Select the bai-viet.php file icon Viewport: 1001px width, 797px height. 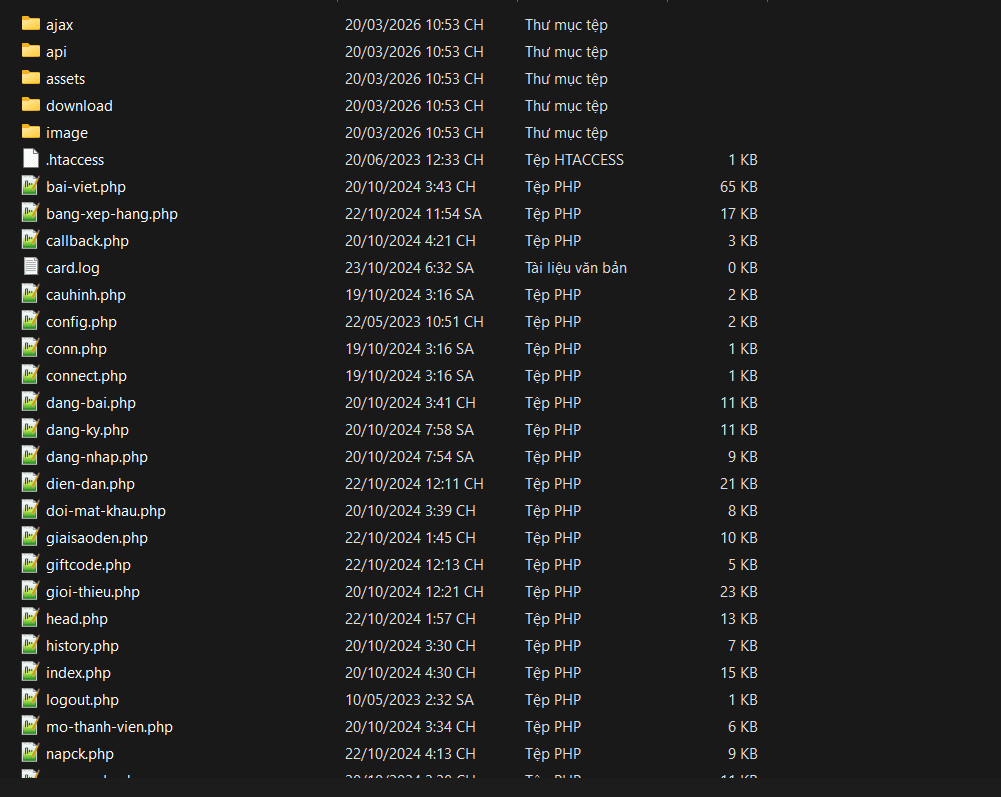click(x=31, y=185)
